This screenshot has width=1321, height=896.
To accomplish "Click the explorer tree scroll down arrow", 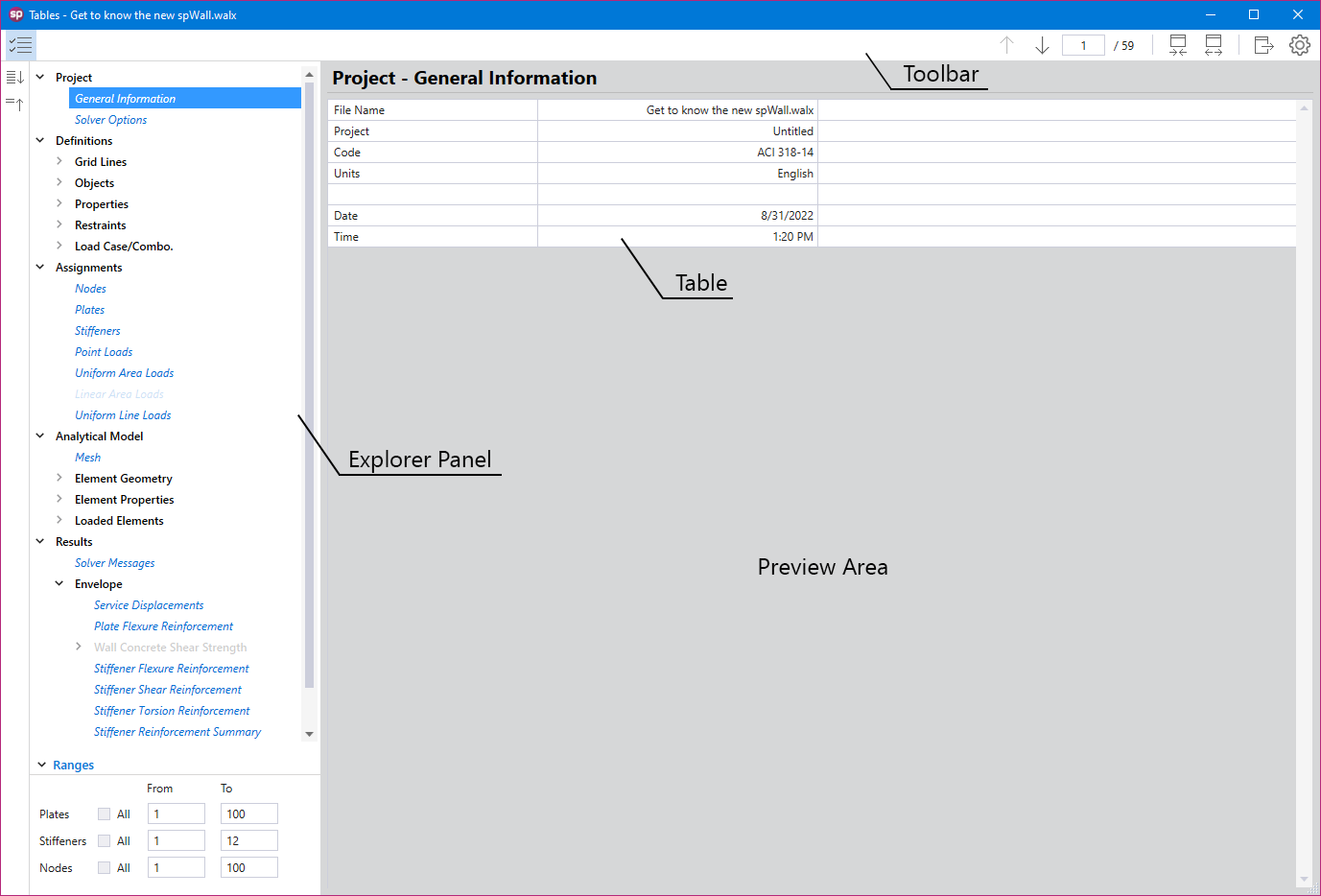I will coord(309,734).
